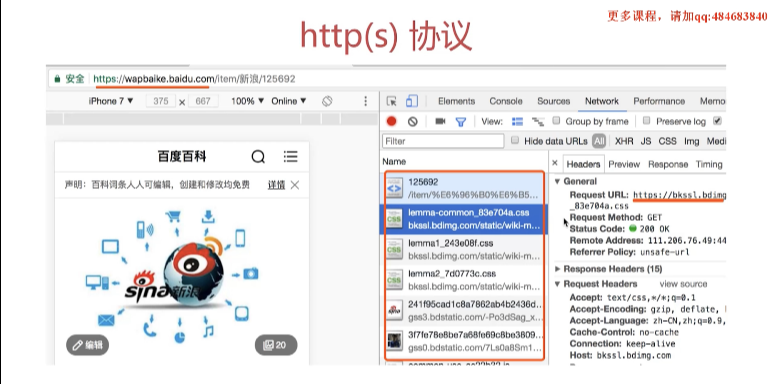Screen dimensions: 770x384
Task: Switch to the Headers detail tab
Action: [583, 164]
